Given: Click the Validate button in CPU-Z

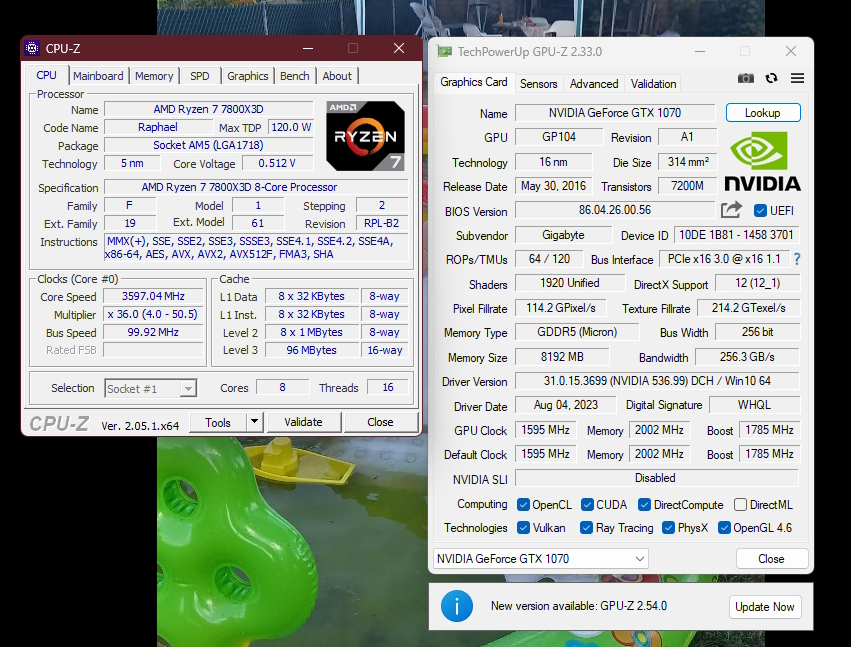Looking at the screenshot, I should [x=303, y=422].
